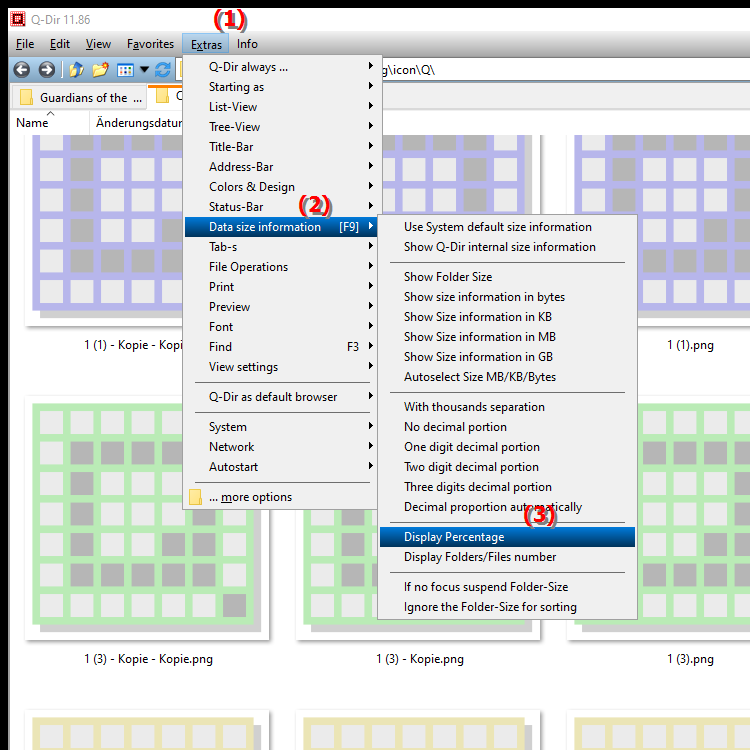Click the Q-Dir application icon in title bar

coord(18,20)
